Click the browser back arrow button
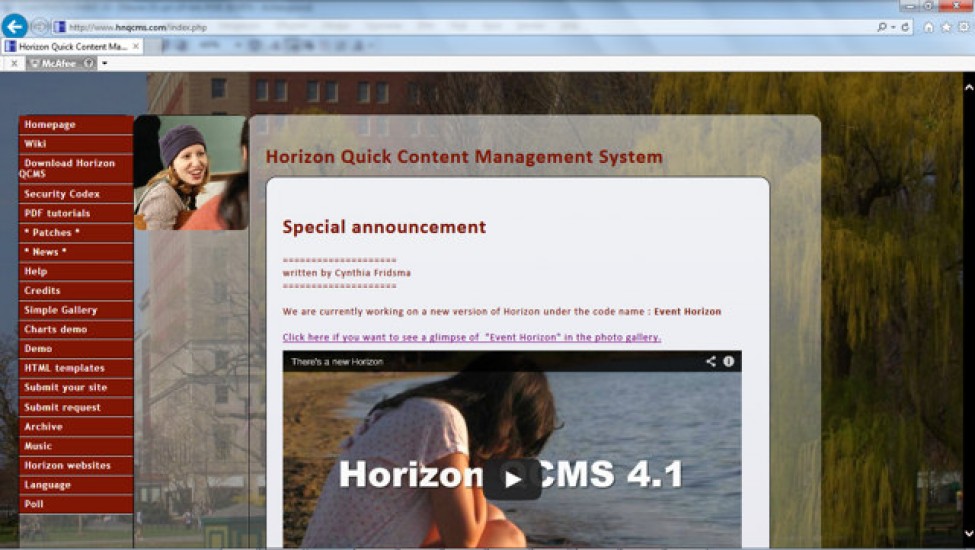The image size is (975, 550). click(x=14, y=26)
